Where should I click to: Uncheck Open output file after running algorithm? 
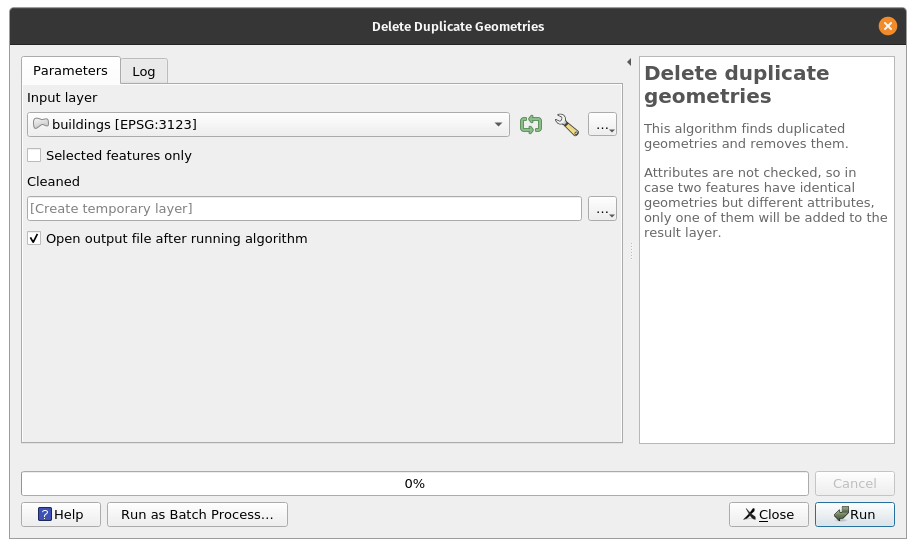(x=35, y=239)
